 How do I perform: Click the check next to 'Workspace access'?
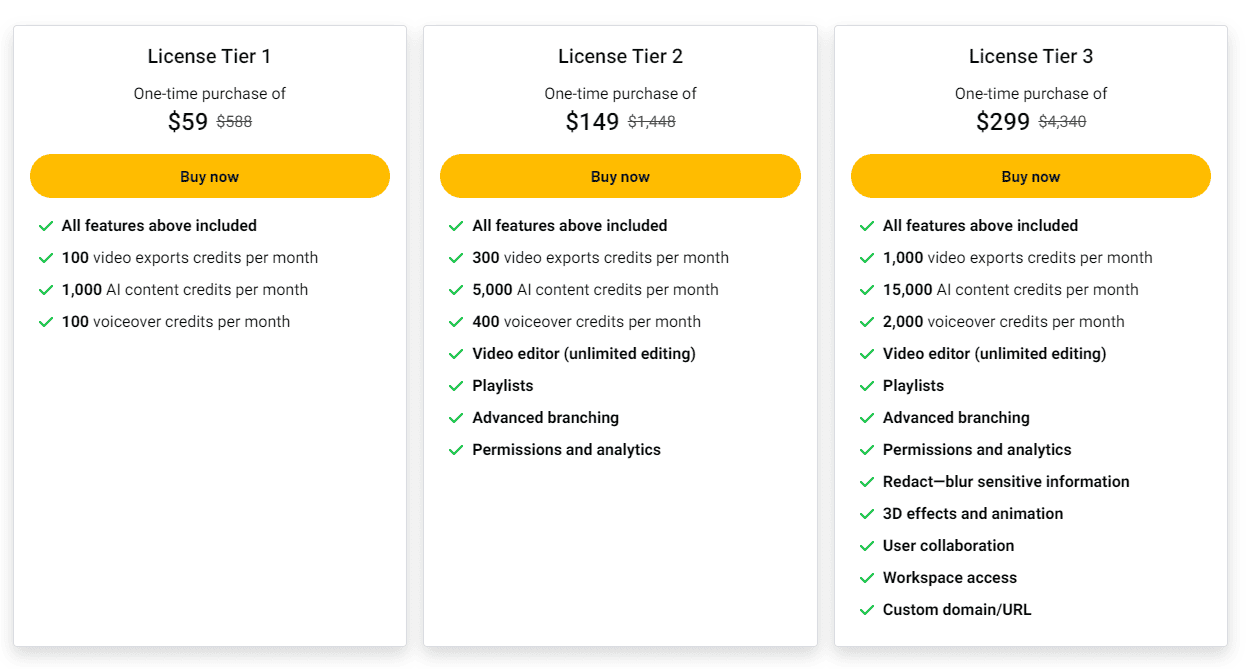(x=867, y=577)
